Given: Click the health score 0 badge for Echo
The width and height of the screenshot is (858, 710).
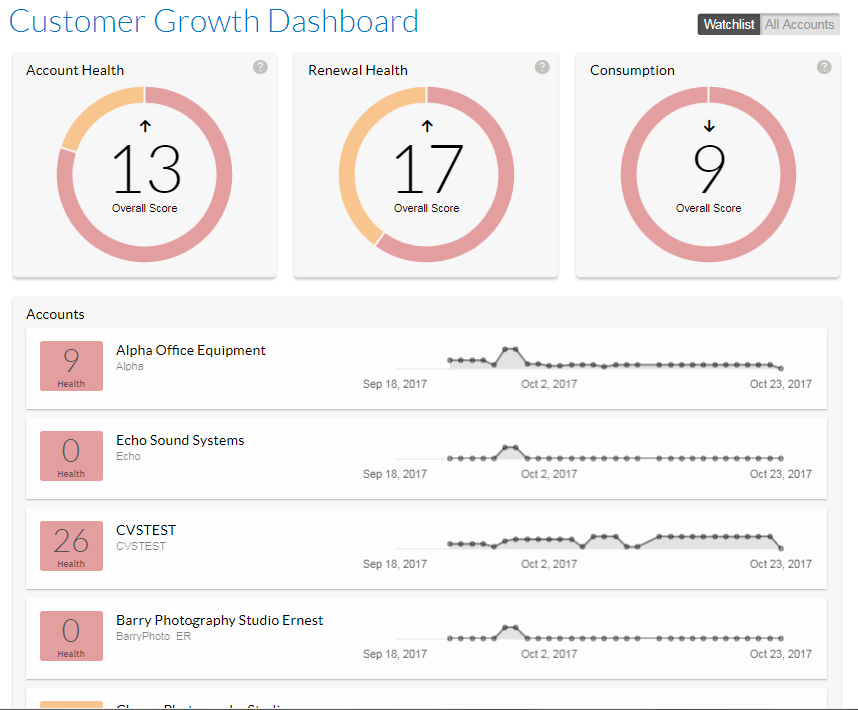Looking at the screenshot, I should (71, 455).
